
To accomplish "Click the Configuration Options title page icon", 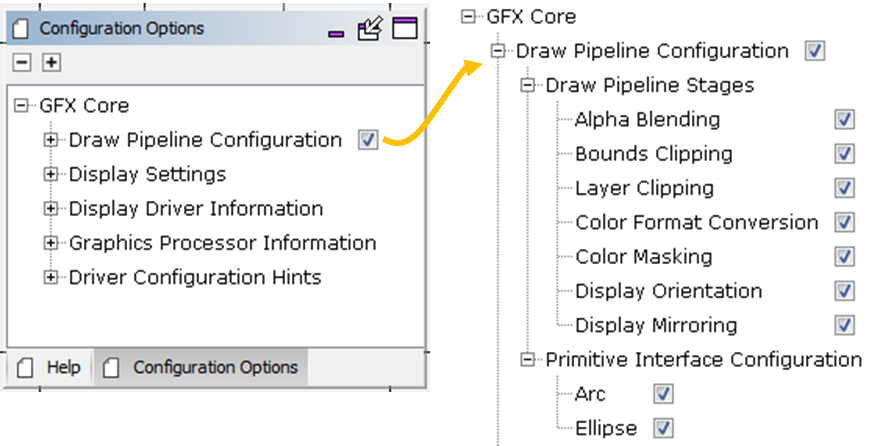I will point(20,28).
